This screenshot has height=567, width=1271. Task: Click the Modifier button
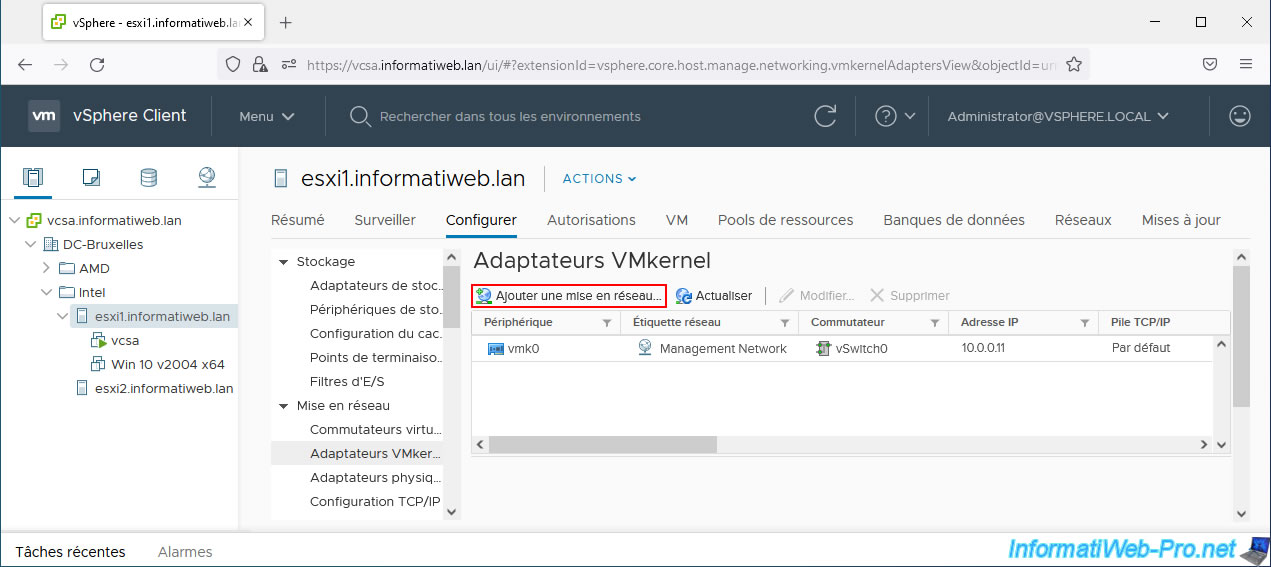tap(817, 296)
